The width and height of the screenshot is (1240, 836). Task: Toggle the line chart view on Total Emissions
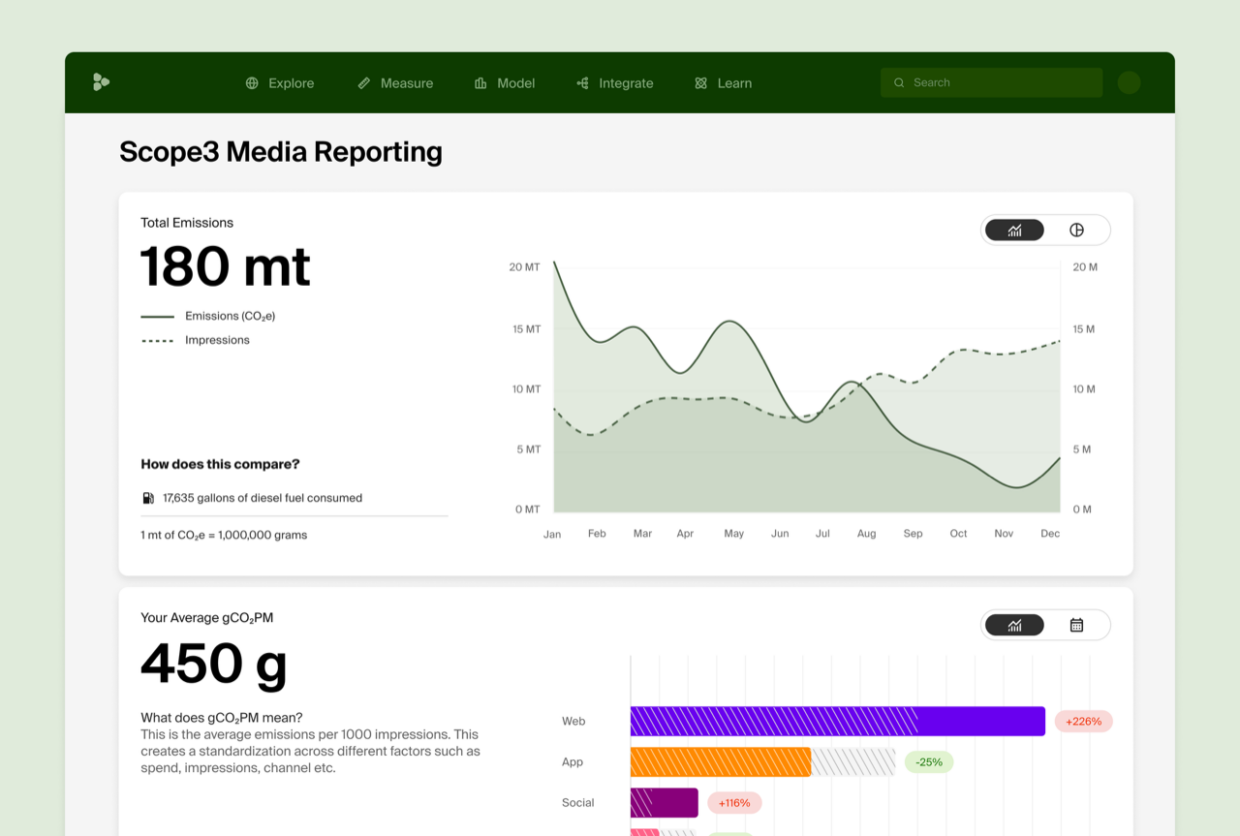click(x=1014, y=229)
